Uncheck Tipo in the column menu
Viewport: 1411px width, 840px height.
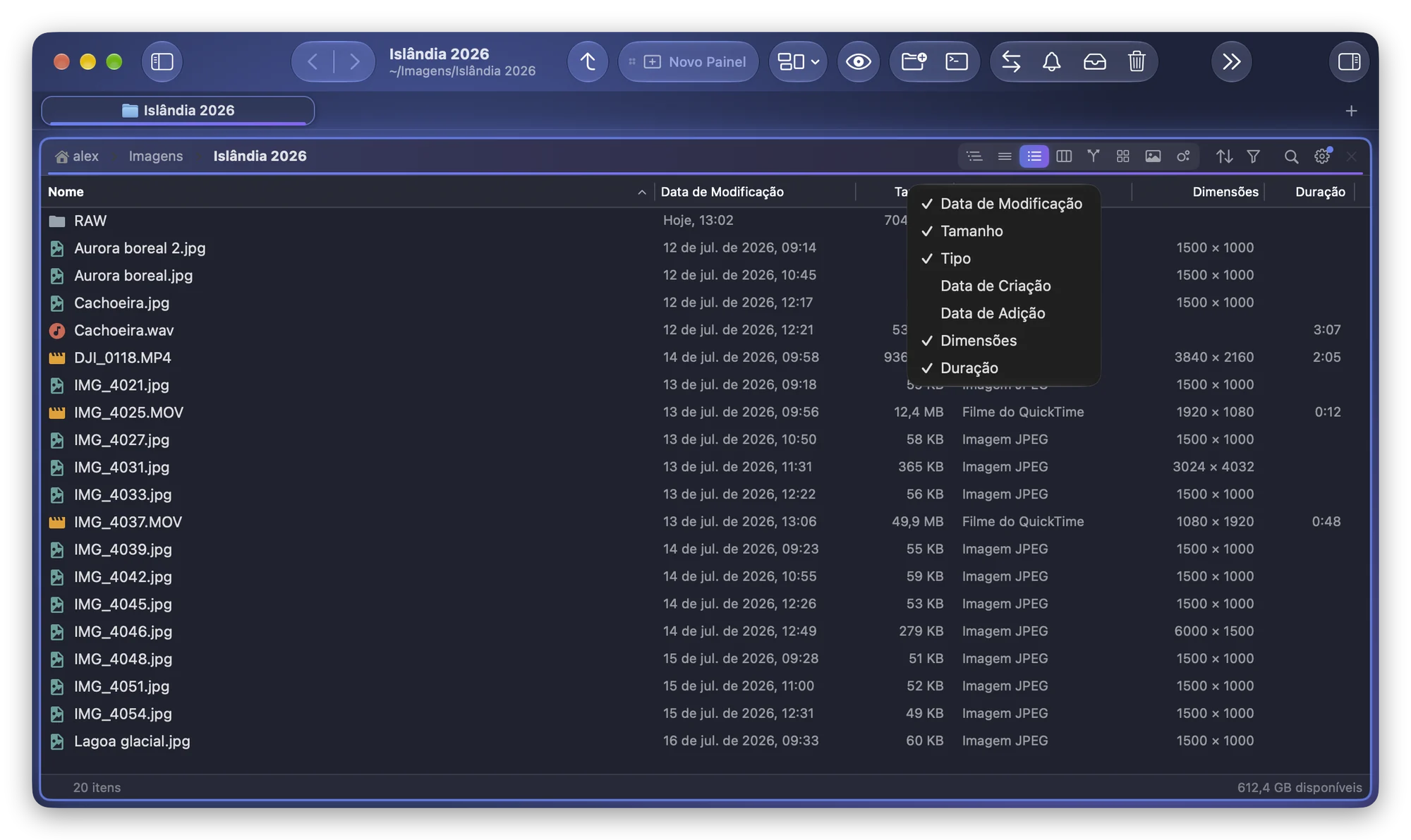coord(1003,259)
